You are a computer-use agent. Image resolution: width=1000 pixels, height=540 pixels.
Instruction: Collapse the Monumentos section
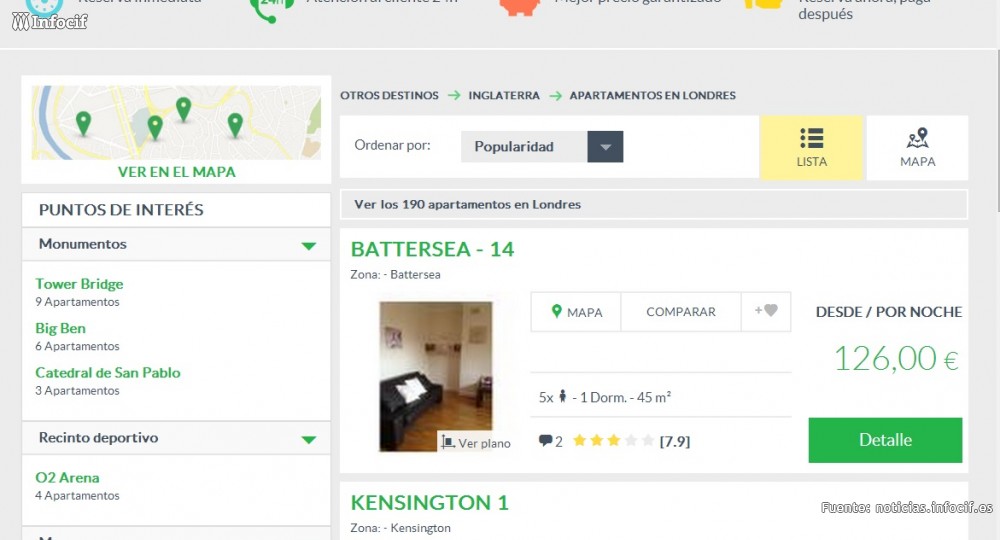[x=308, y=245]
